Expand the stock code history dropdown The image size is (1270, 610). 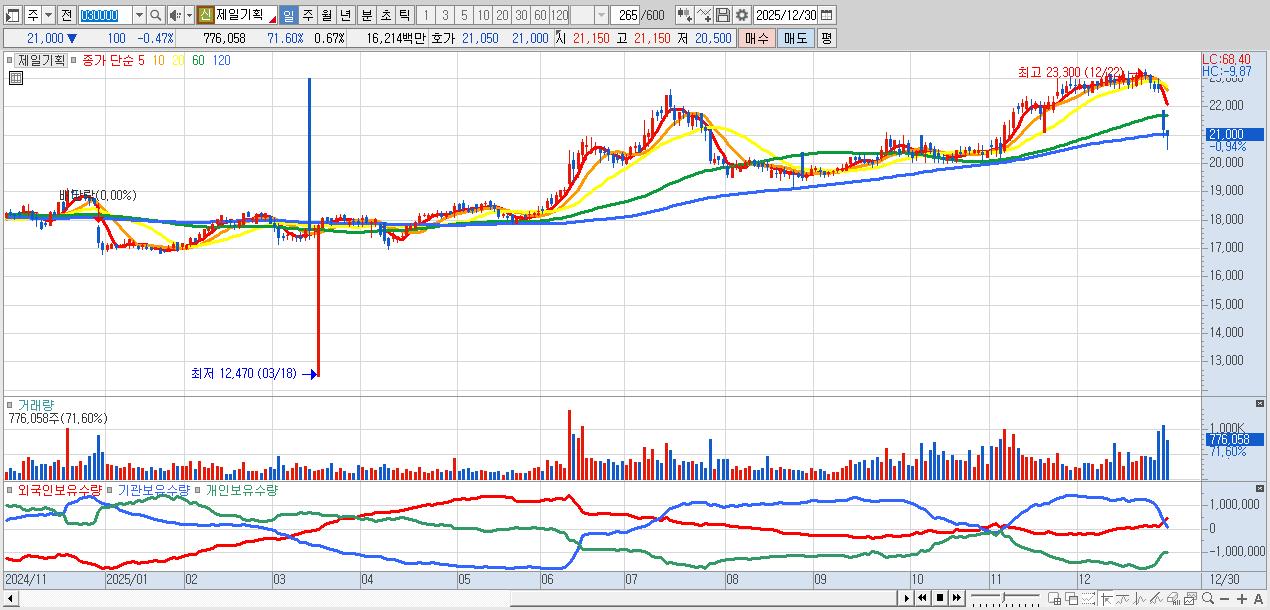click(139, 15)
